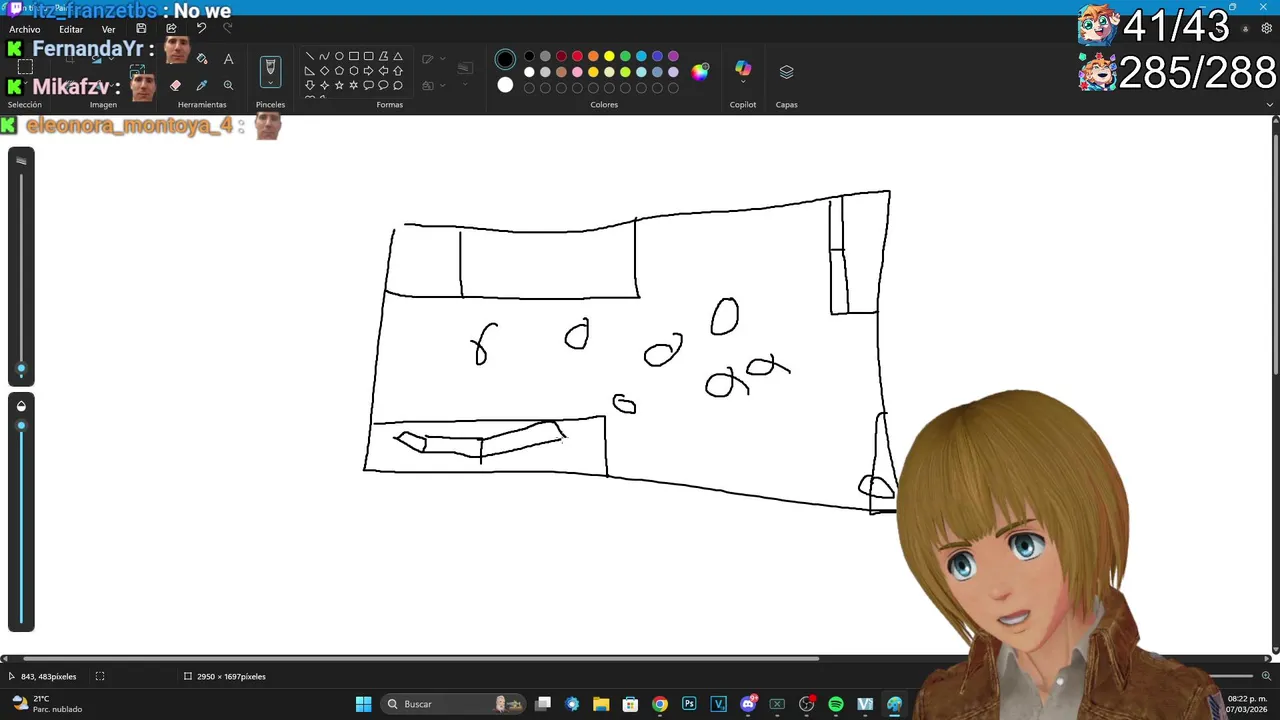
Task: Open the weather widget showing 21°C
Action: coord(47,704)
